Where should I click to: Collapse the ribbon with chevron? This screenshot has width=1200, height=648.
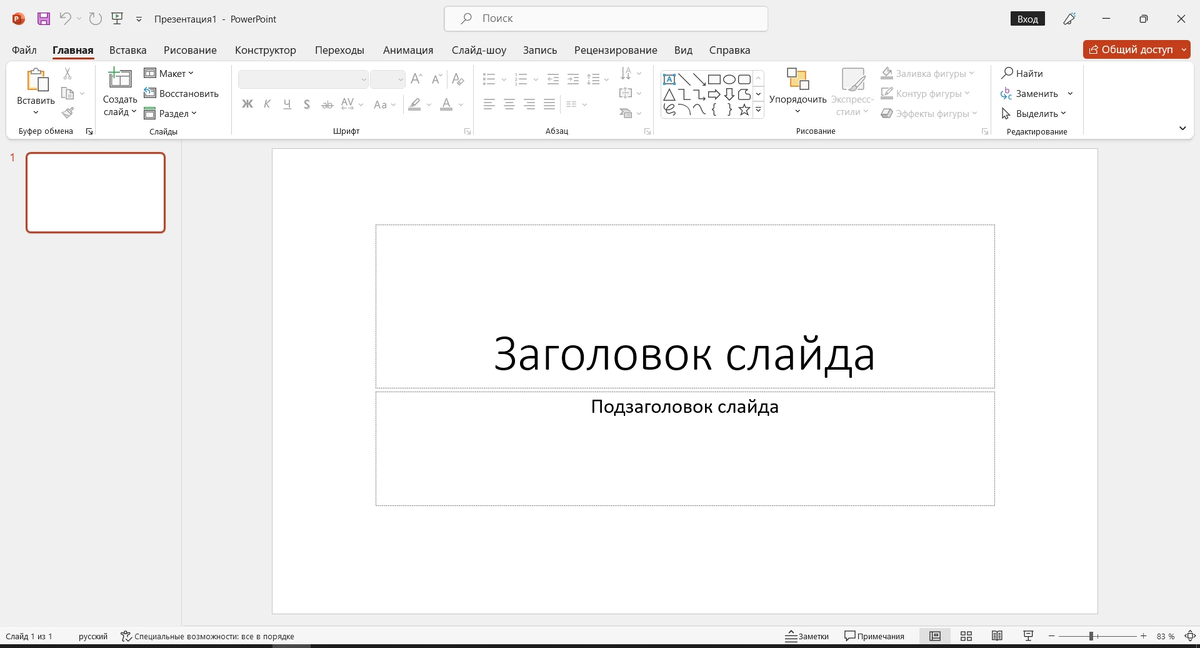coord(1183,128)
